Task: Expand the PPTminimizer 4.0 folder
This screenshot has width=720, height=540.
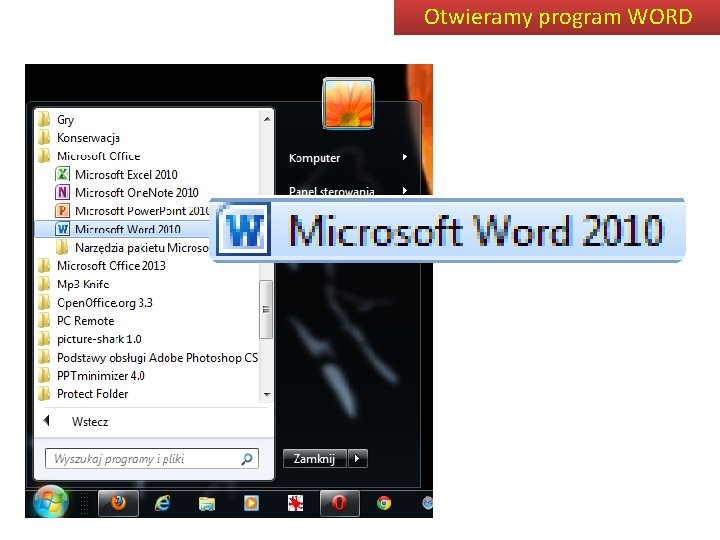Action: [91, 376]
